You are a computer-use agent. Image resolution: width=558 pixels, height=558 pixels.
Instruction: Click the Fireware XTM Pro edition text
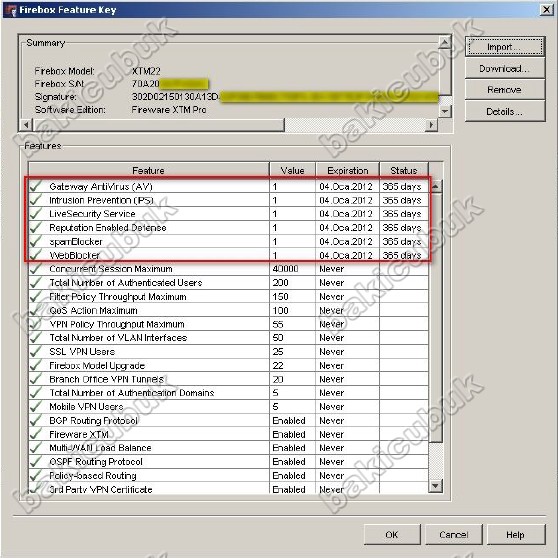pyautogui.click(x=169, y=110)
